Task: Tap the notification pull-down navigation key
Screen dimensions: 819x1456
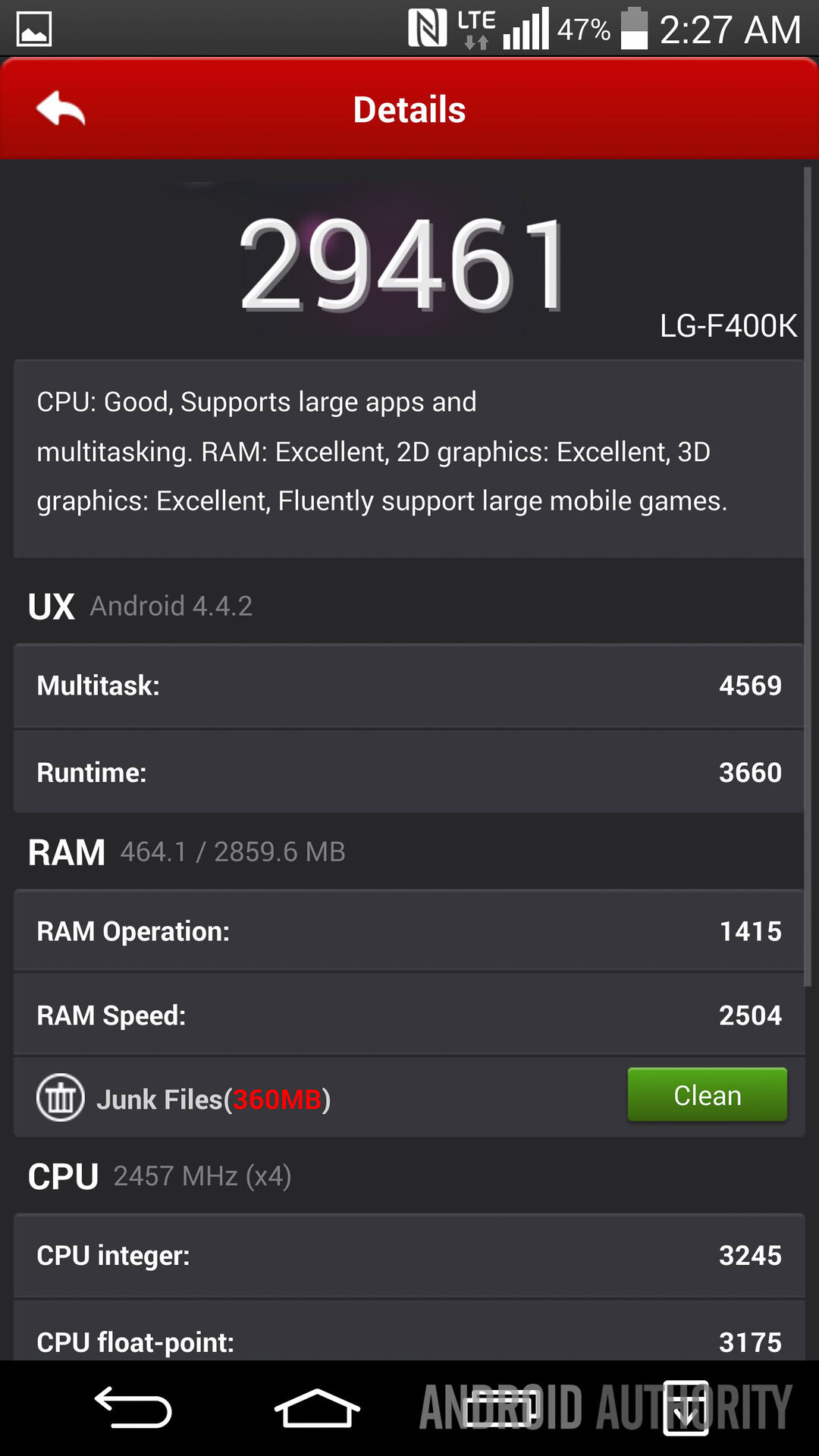Action: [686, 1409]
